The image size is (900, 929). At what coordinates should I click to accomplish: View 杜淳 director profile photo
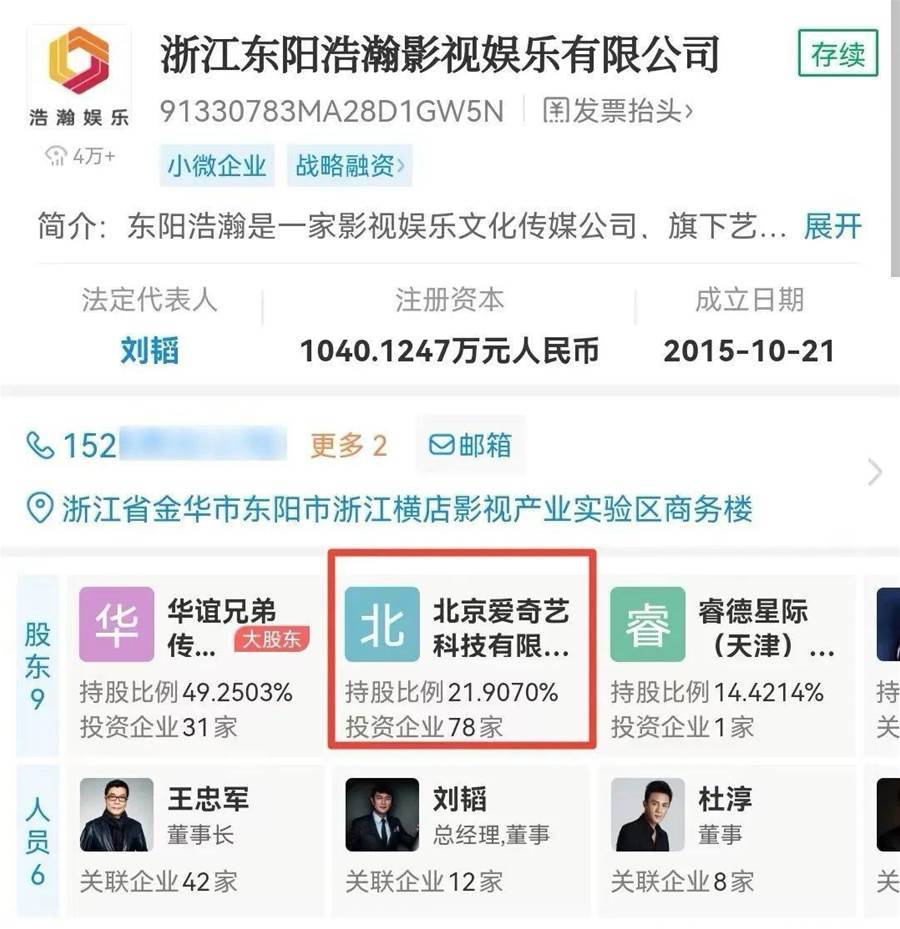tap(648, 815)
